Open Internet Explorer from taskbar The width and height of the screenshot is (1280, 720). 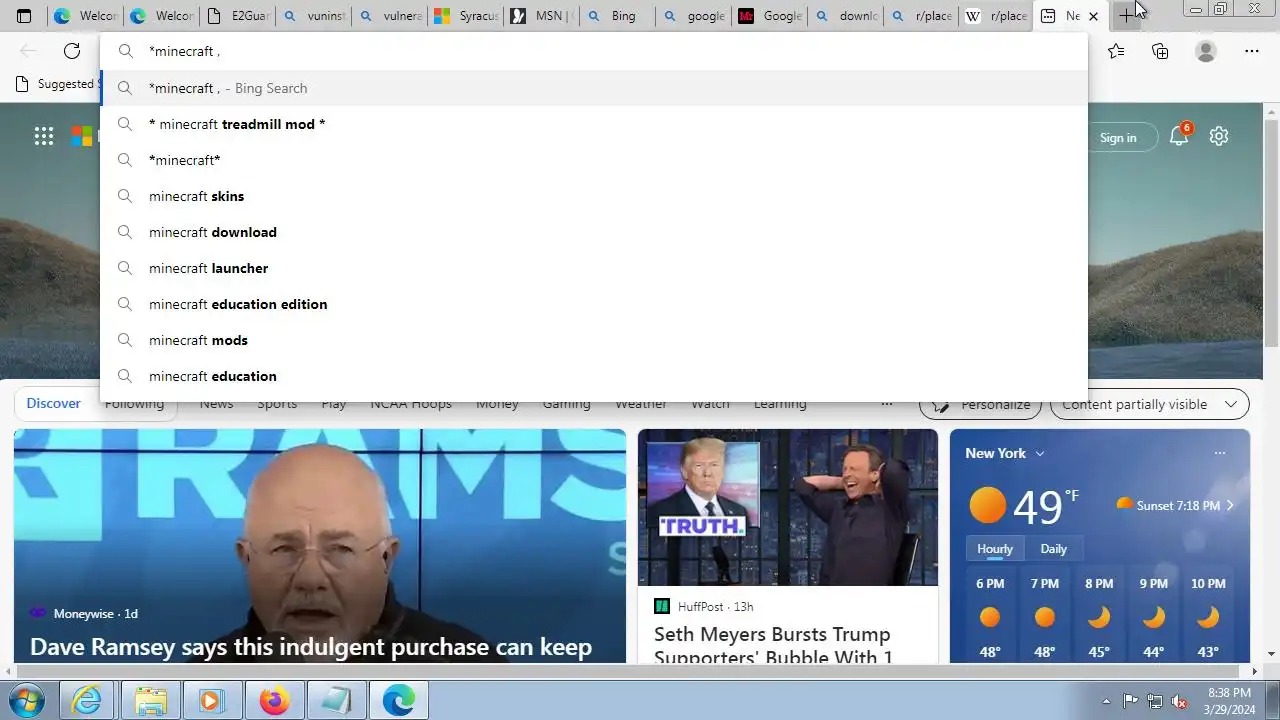88,700
